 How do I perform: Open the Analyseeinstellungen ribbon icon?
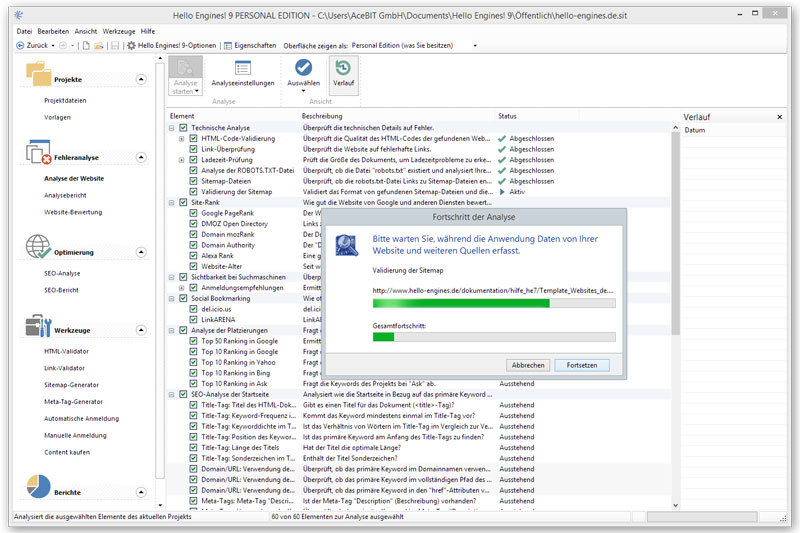243,68
